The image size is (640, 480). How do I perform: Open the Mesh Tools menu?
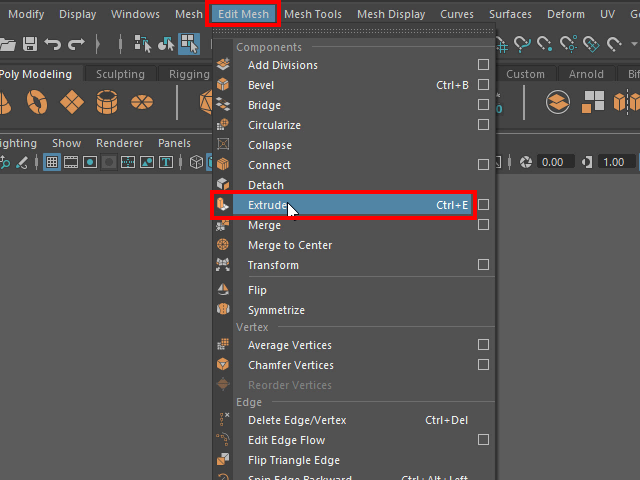(312, 14)
